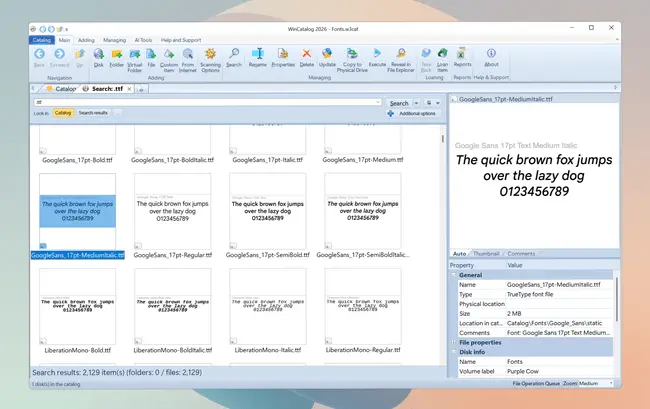Select LiberationMono-Italic.ttf thumbnail

coord(268,307)
